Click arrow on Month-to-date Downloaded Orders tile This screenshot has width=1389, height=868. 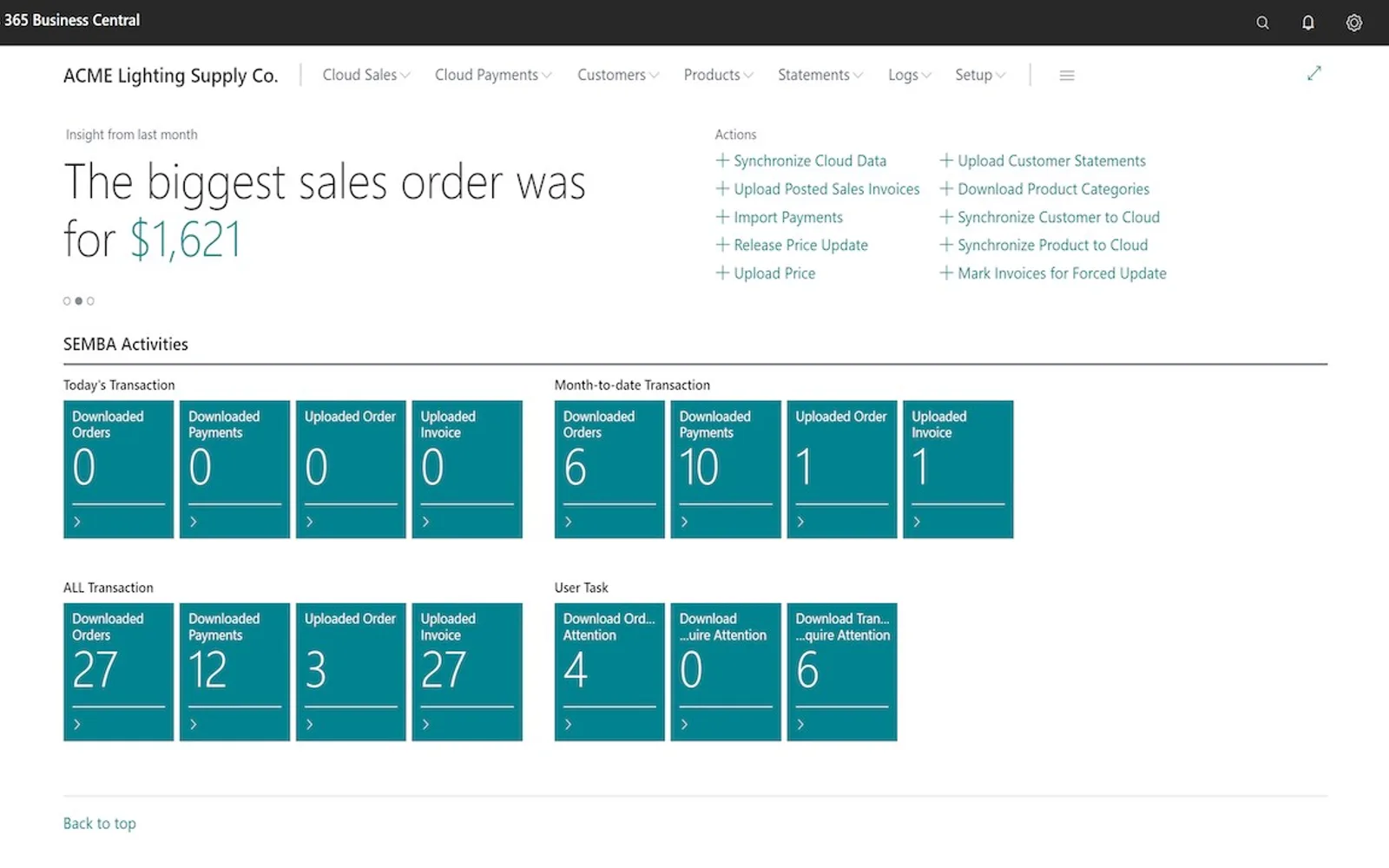pyautogui.click(x=569, y=522)
